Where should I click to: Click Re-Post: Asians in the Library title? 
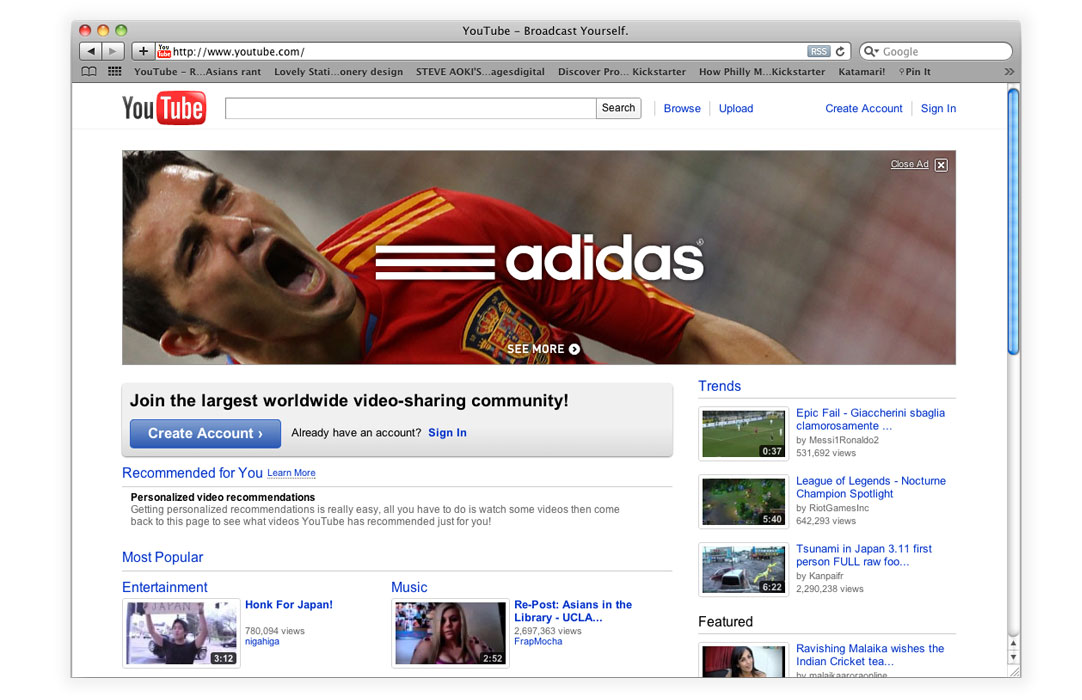573,611
